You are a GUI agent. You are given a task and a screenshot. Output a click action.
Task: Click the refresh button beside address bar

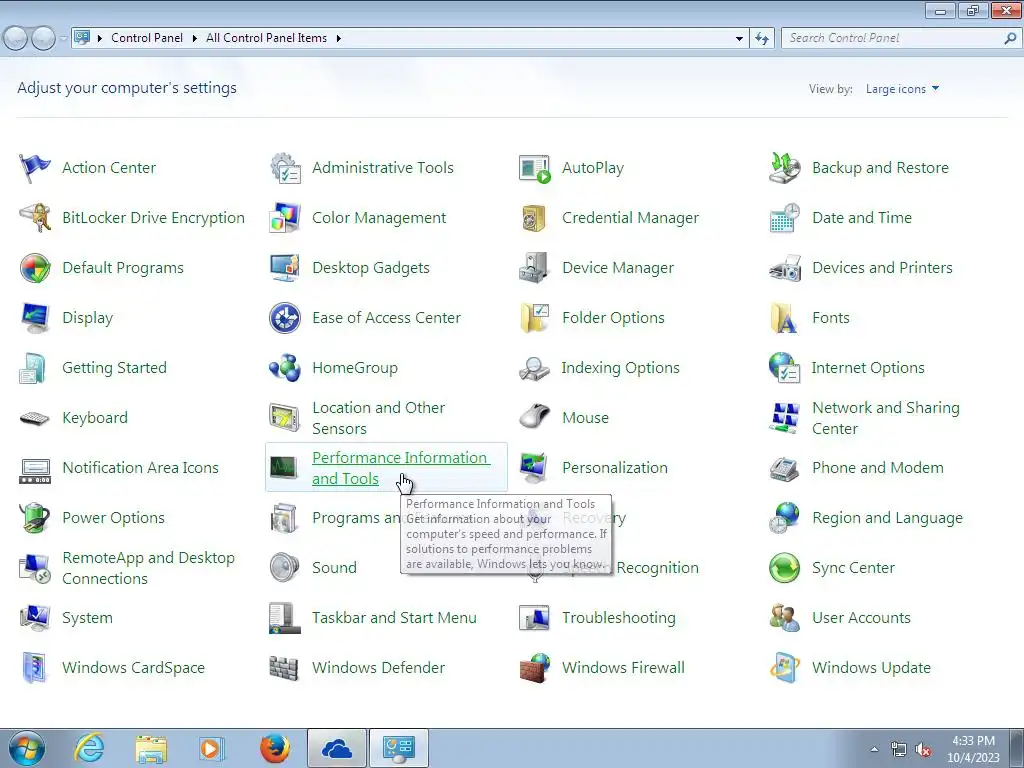(x=762, y=39)
